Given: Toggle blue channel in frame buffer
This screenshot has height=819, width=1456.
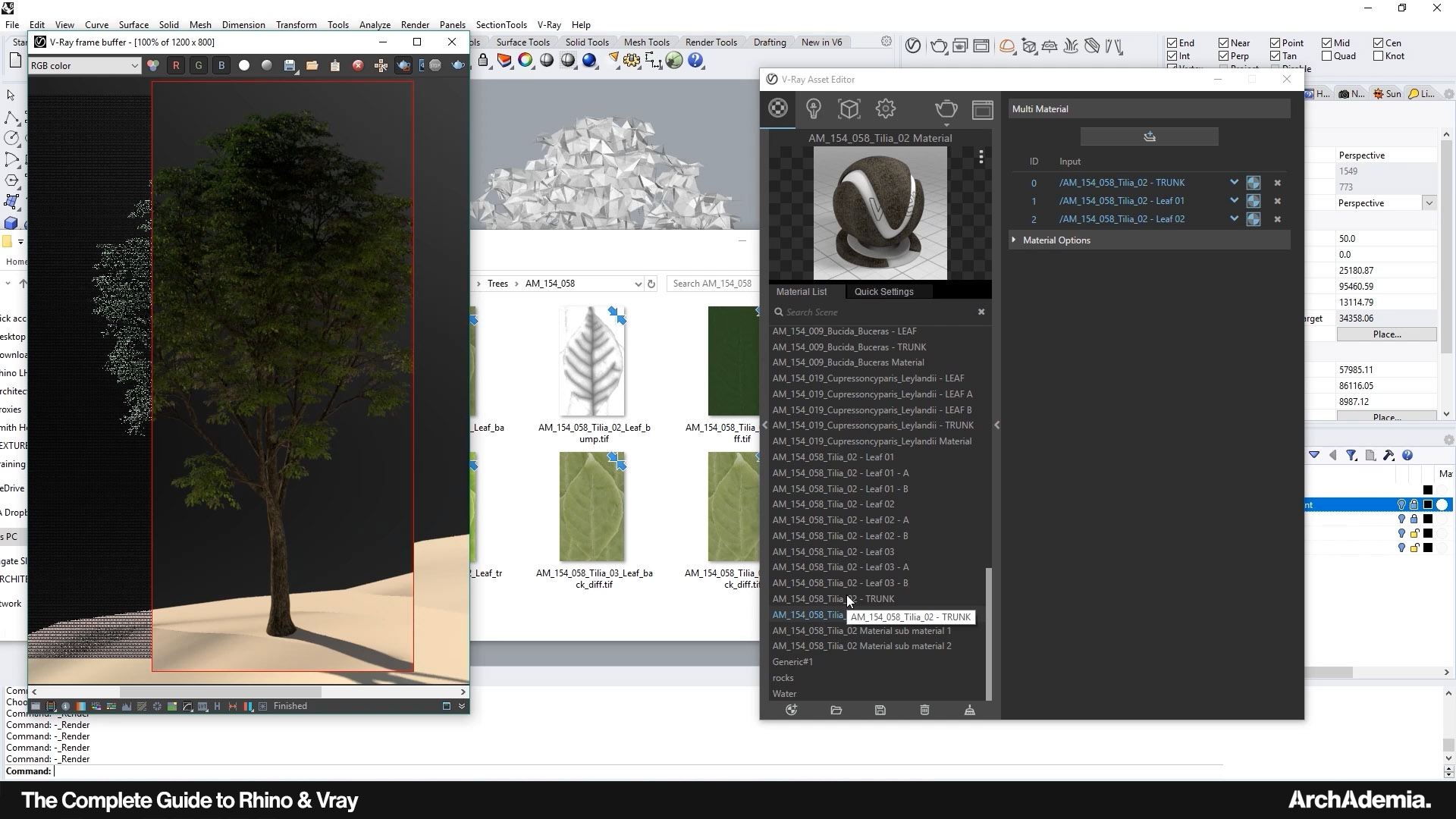Looking at the screenshot, I should pos(221,66).
